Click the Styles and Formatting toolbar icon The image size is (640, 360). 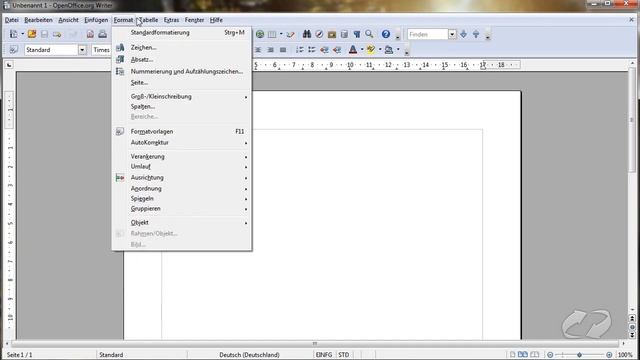tap(13, 50)
